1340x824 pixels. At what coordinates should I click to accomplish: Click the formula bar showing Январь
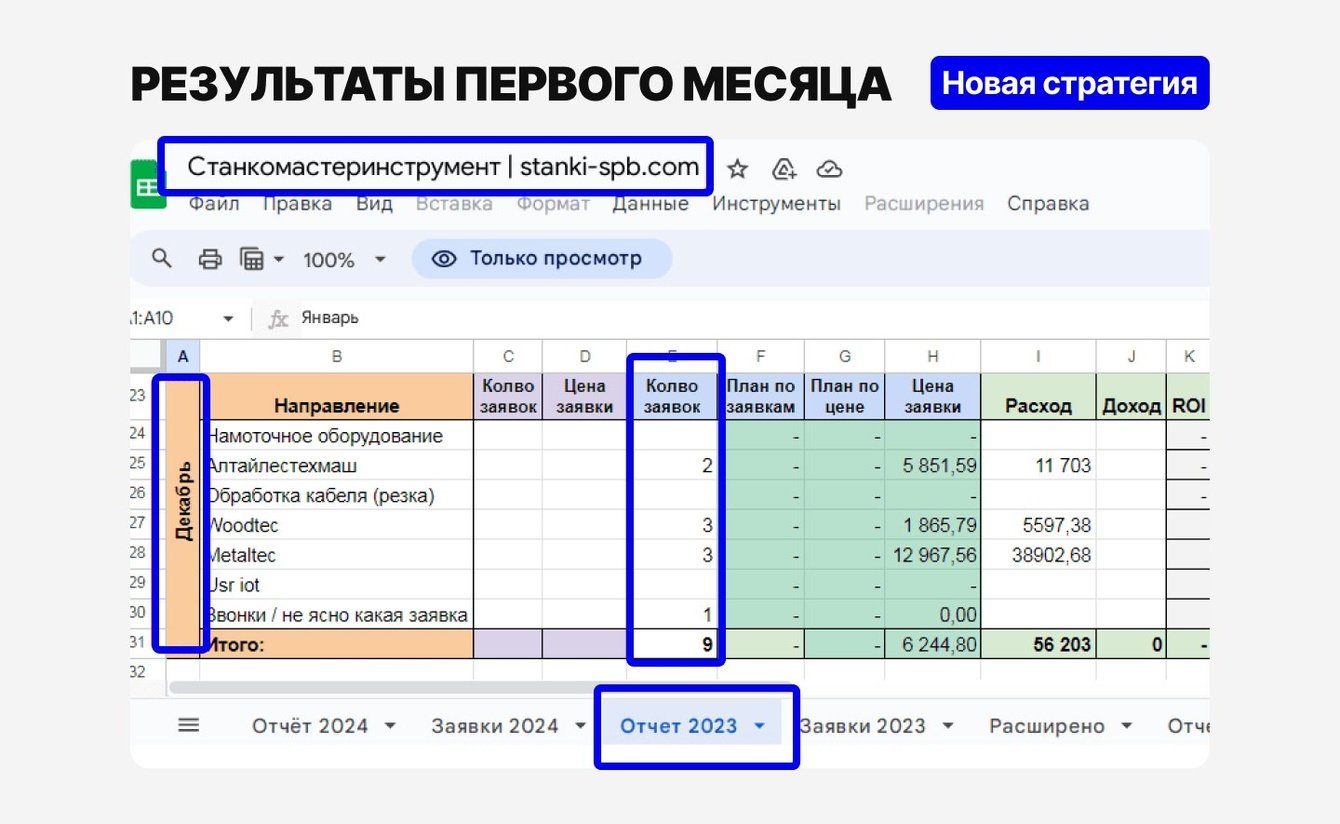(x=330, y=318)
